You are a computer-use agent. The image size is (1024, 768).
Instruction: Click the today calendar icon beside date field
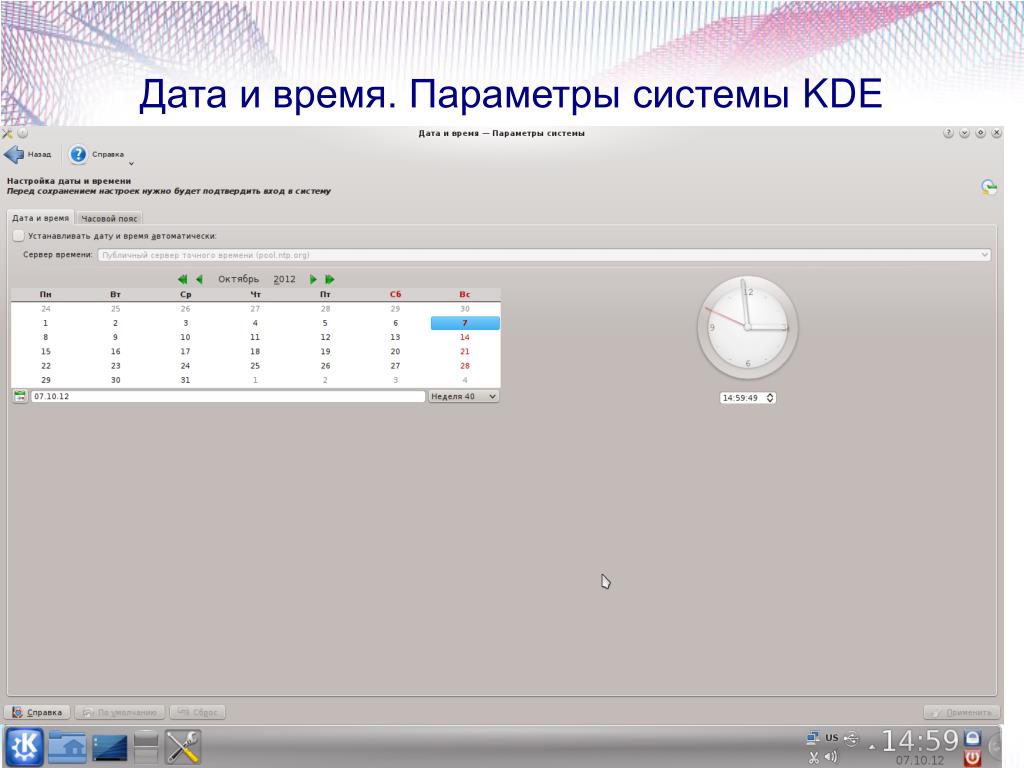(x=20, y=396)
